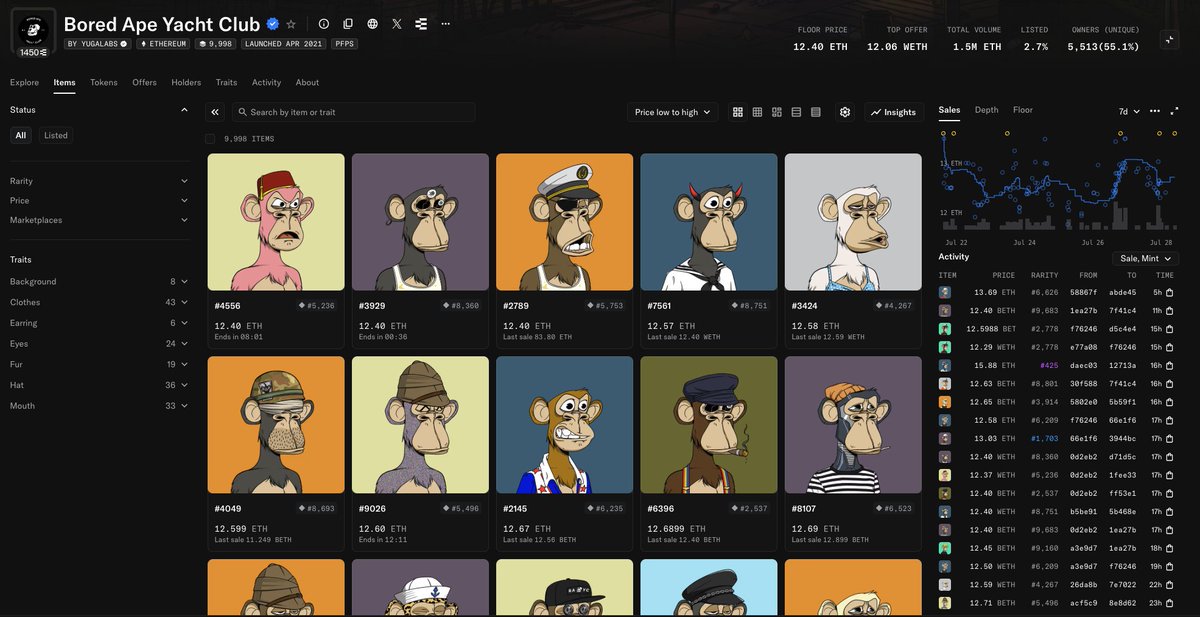Screen dimensions: 1200x617
Task: Click the stacked bars icon after X
Action: 420,23
